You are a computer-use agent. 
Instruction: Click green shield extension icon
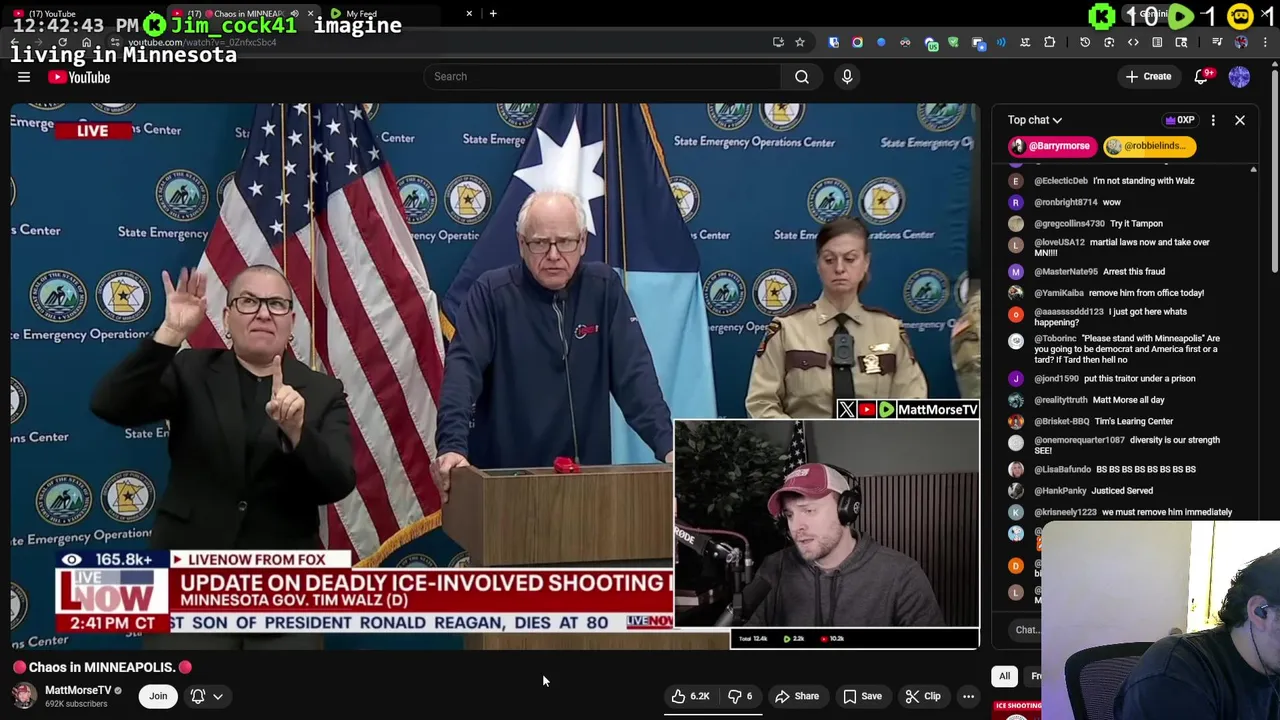[953, 42]
